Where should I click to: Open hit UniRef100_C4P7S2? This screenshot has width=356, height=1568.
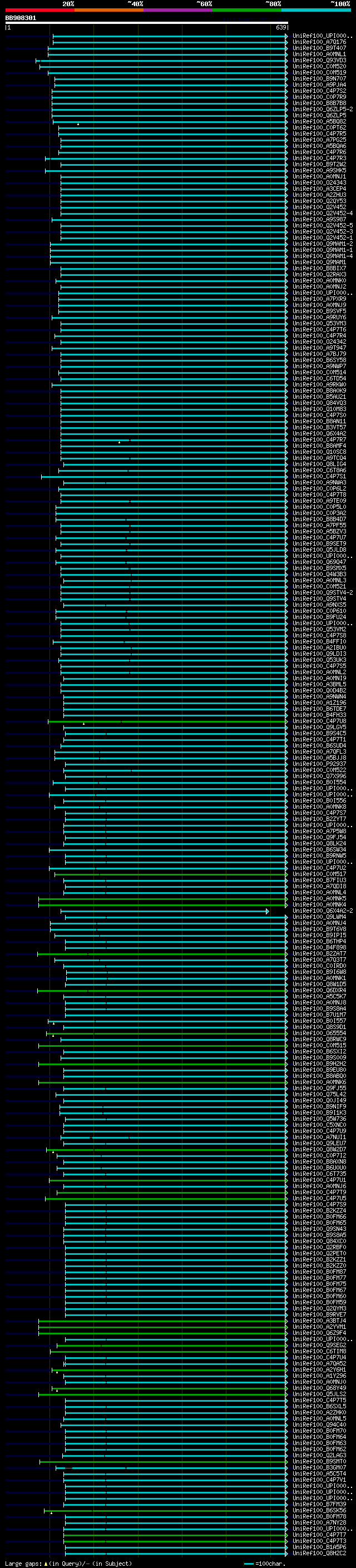[319, 91]
